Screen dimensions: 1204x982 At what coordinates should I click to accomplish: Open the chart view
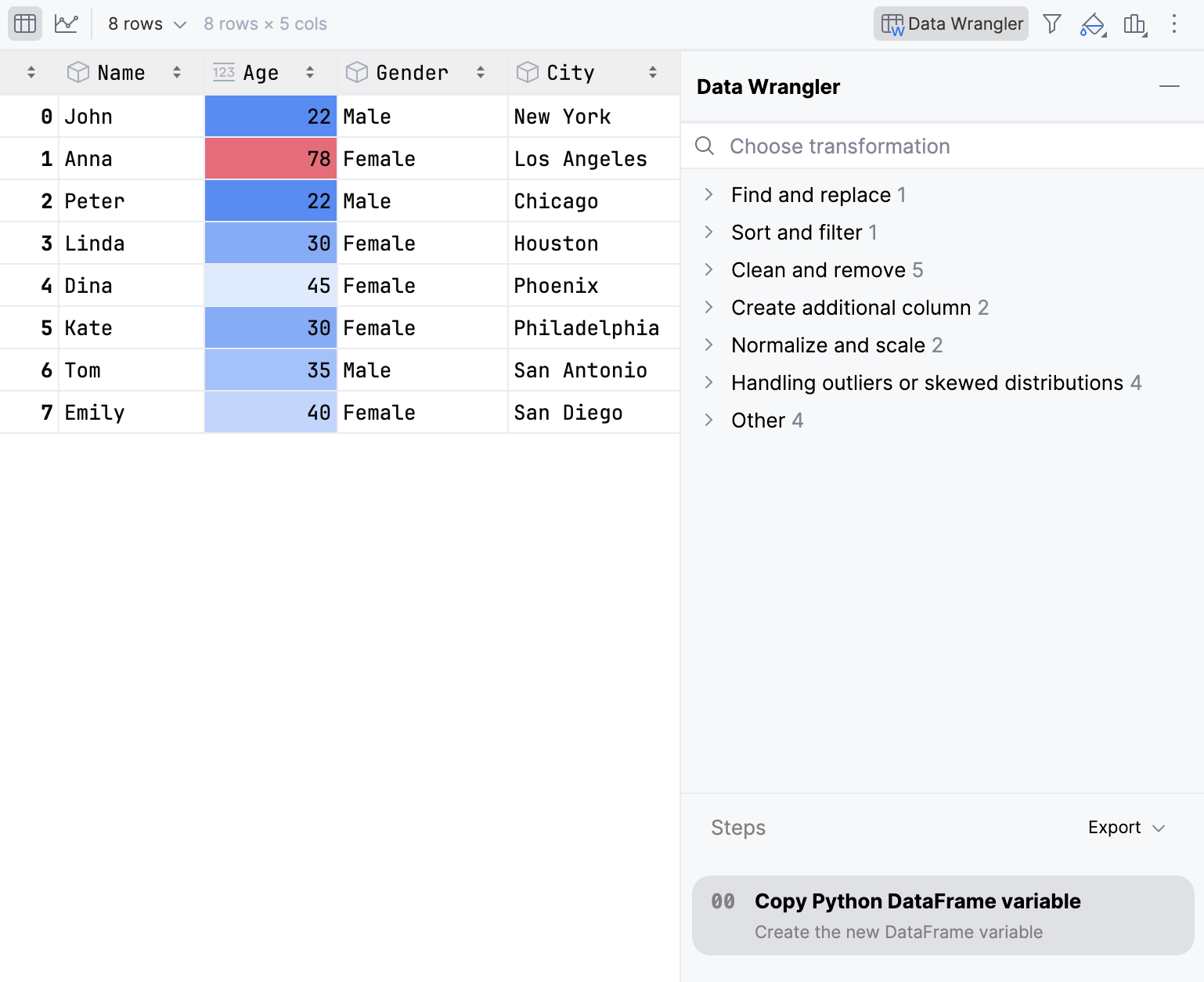coord(67,23)
